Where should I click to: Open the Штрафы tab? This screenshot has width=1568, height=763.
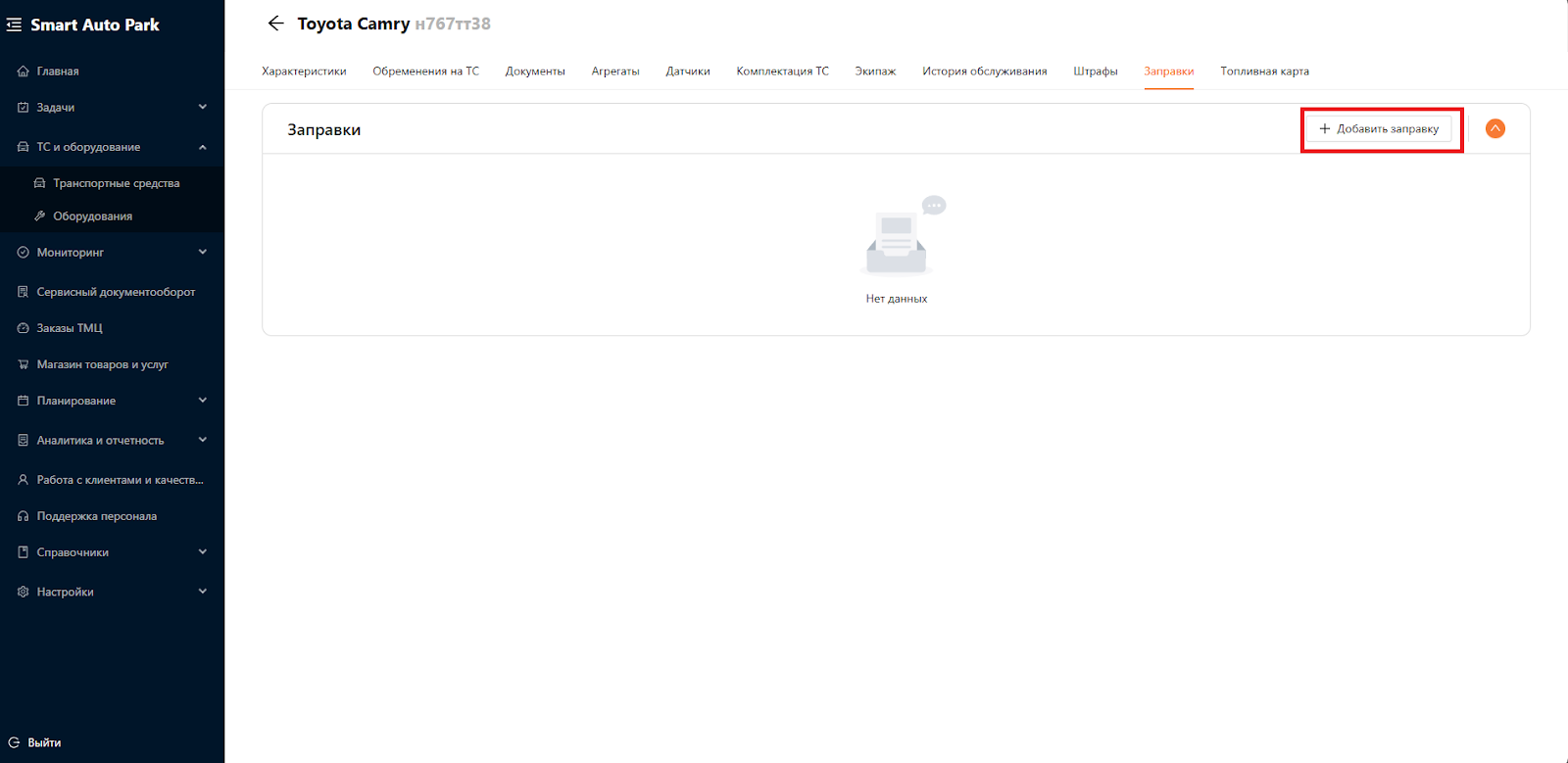tap(1095, 72)
